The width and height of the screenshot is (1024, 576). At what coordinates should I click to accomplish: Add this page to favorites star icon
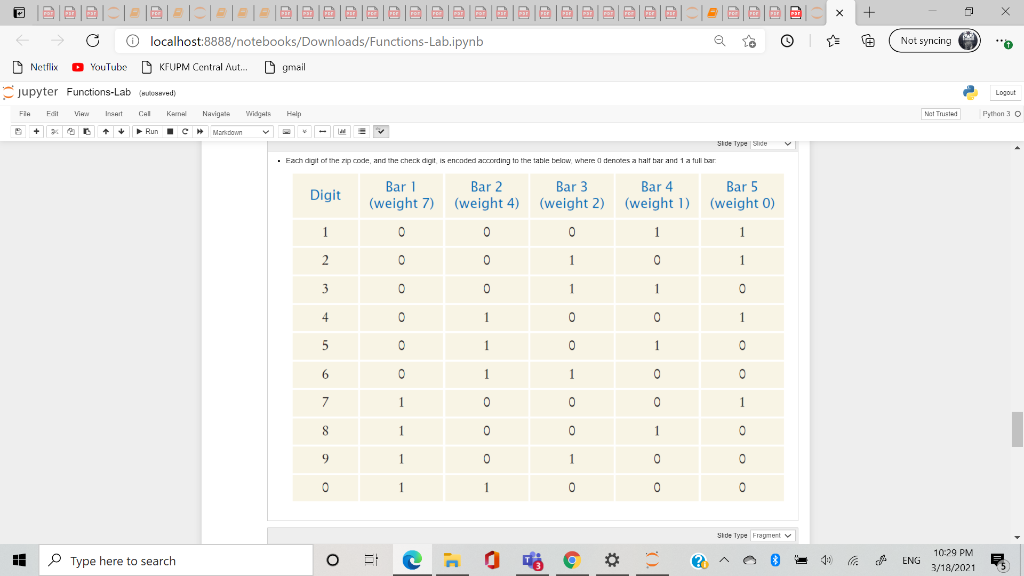pos(749,41)
